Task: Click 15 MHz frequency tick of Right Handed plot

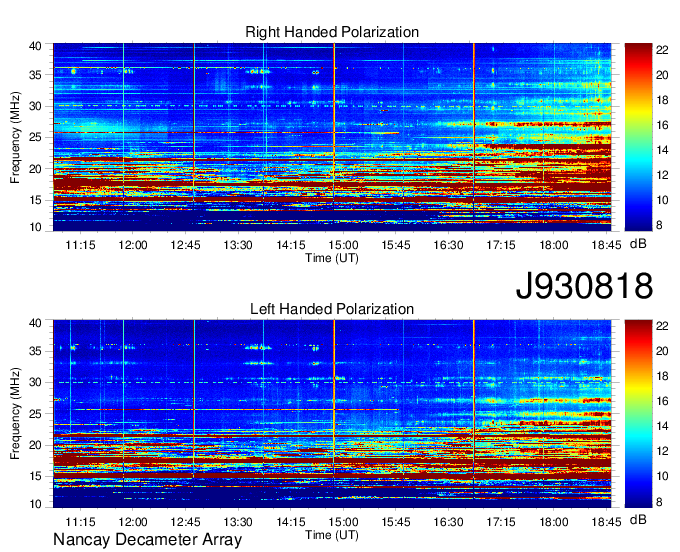Action: pos(36,200)
